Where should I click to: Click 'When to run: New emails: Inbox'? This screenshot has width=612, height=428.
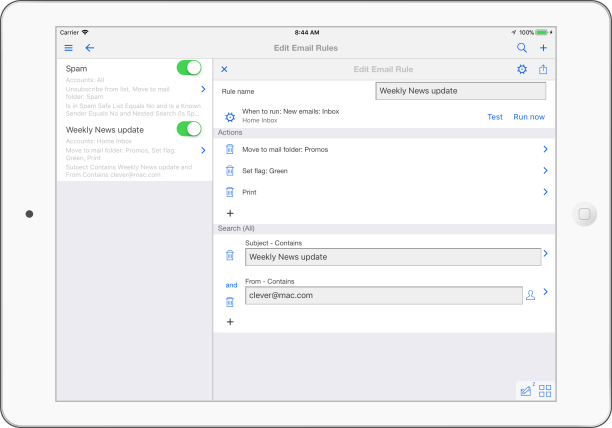pyautogui.click(x=290, y=112)
